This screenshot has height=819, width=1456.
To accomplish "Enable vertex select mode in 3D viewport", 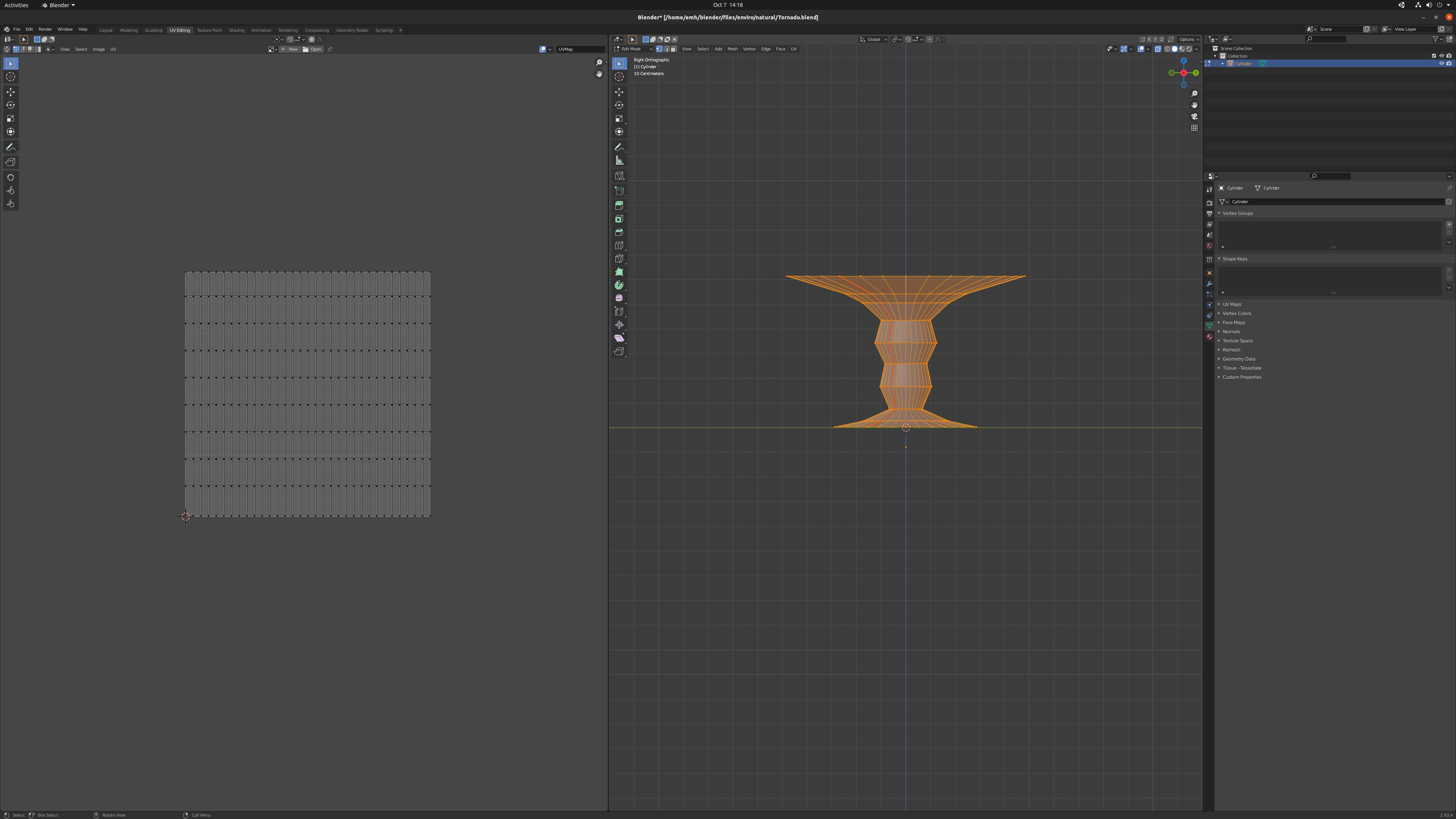I will 659,49.
